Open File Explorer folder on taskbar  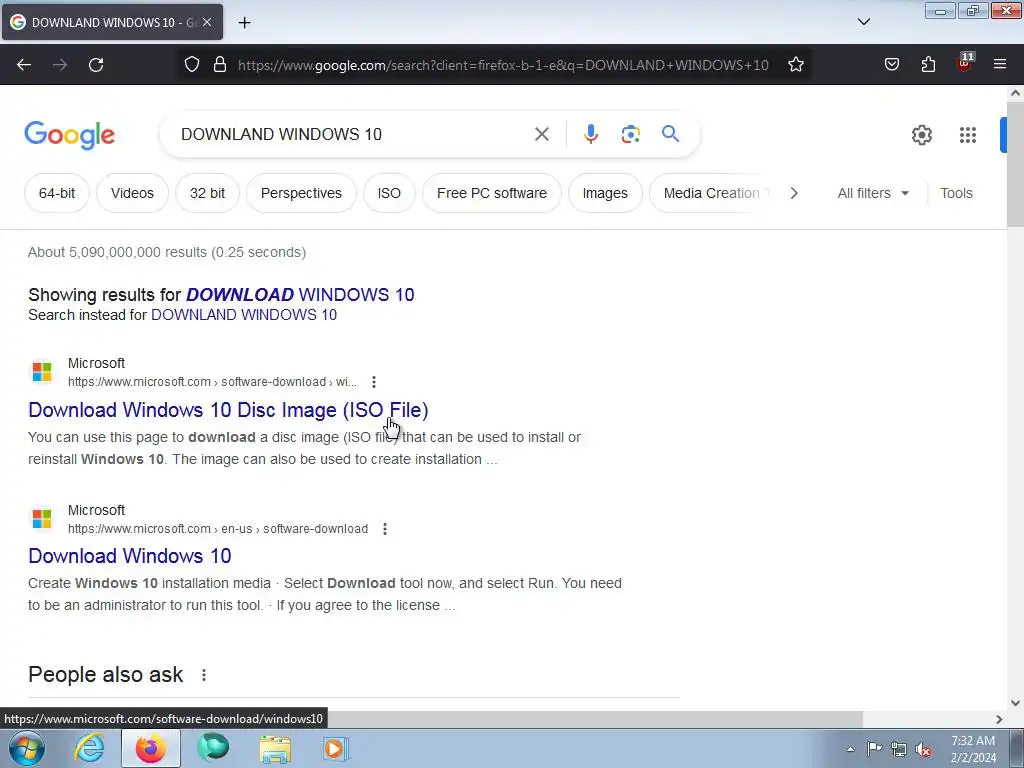(x=275, y=748)
